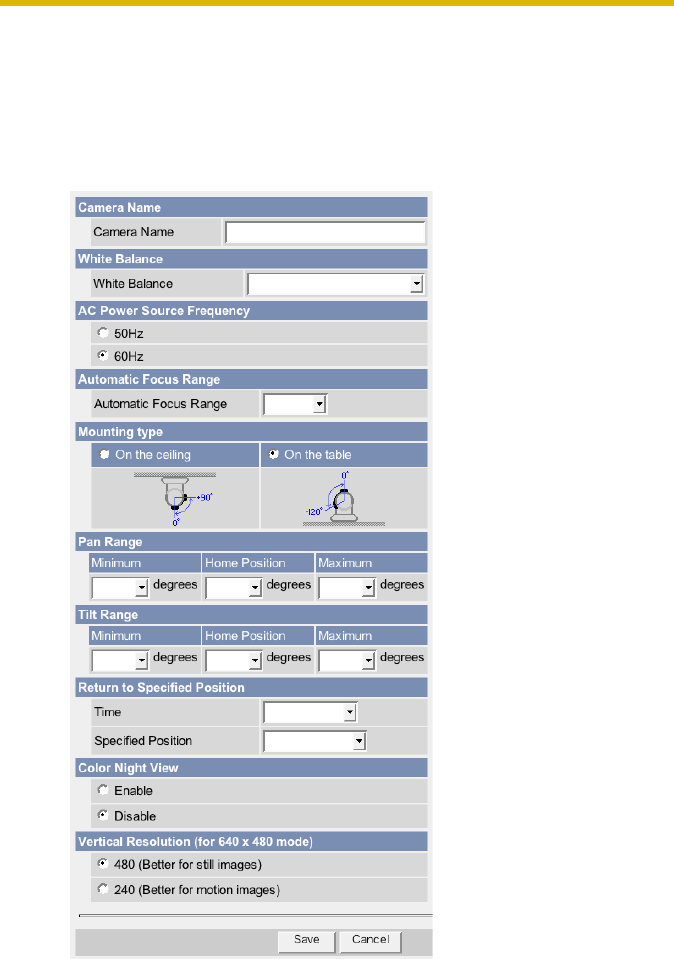Select 480 vertical resolution for still images

pos(103,864)
